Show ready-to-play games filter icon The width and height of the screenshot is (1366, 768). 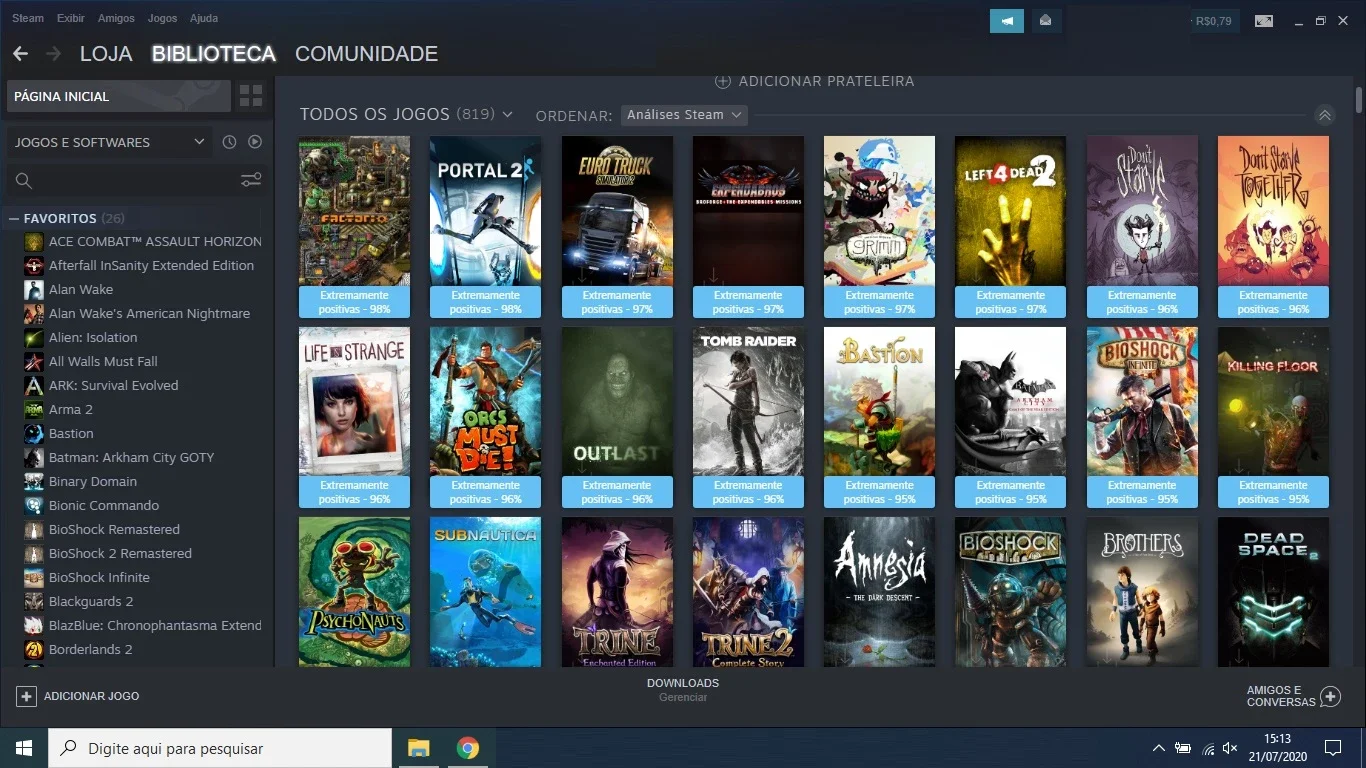[255, 142]
